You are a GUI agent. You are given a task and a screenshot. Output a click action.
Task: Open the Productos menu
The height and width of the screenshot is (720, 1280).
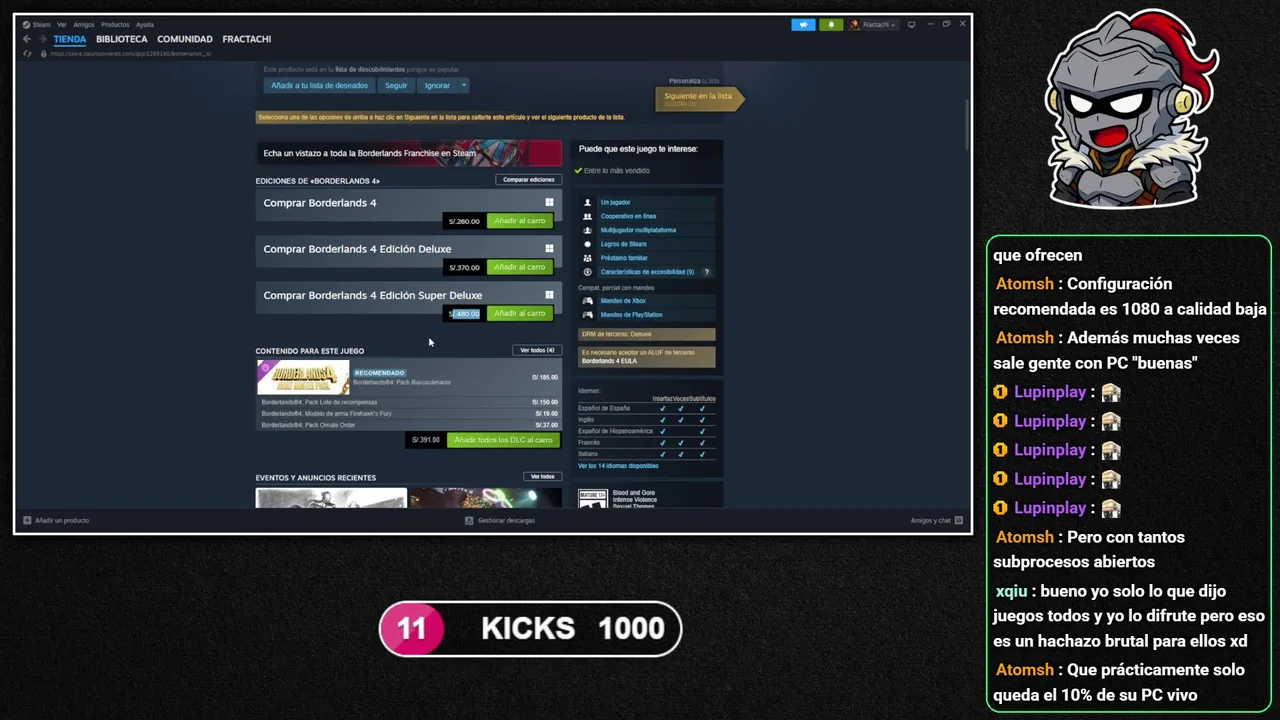click(x=115, y=24)
